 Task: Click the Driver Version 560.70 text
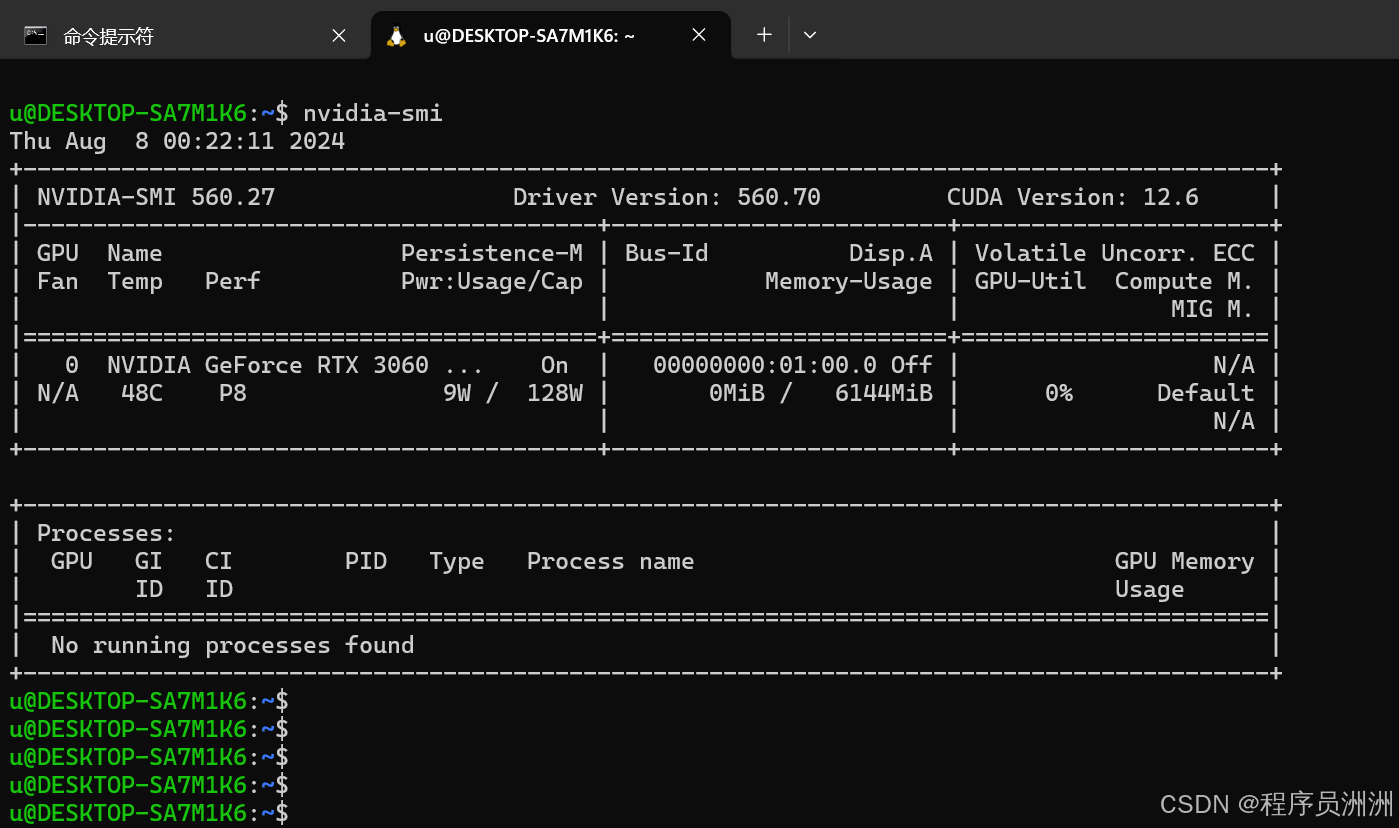pyautogui.click(x=665, y=196)
